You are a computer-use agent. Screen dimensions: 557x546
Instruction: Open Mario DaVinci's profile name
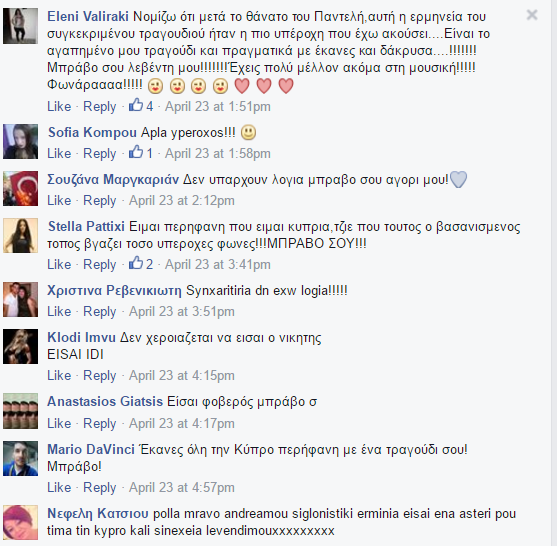click(x=91, y=449)
